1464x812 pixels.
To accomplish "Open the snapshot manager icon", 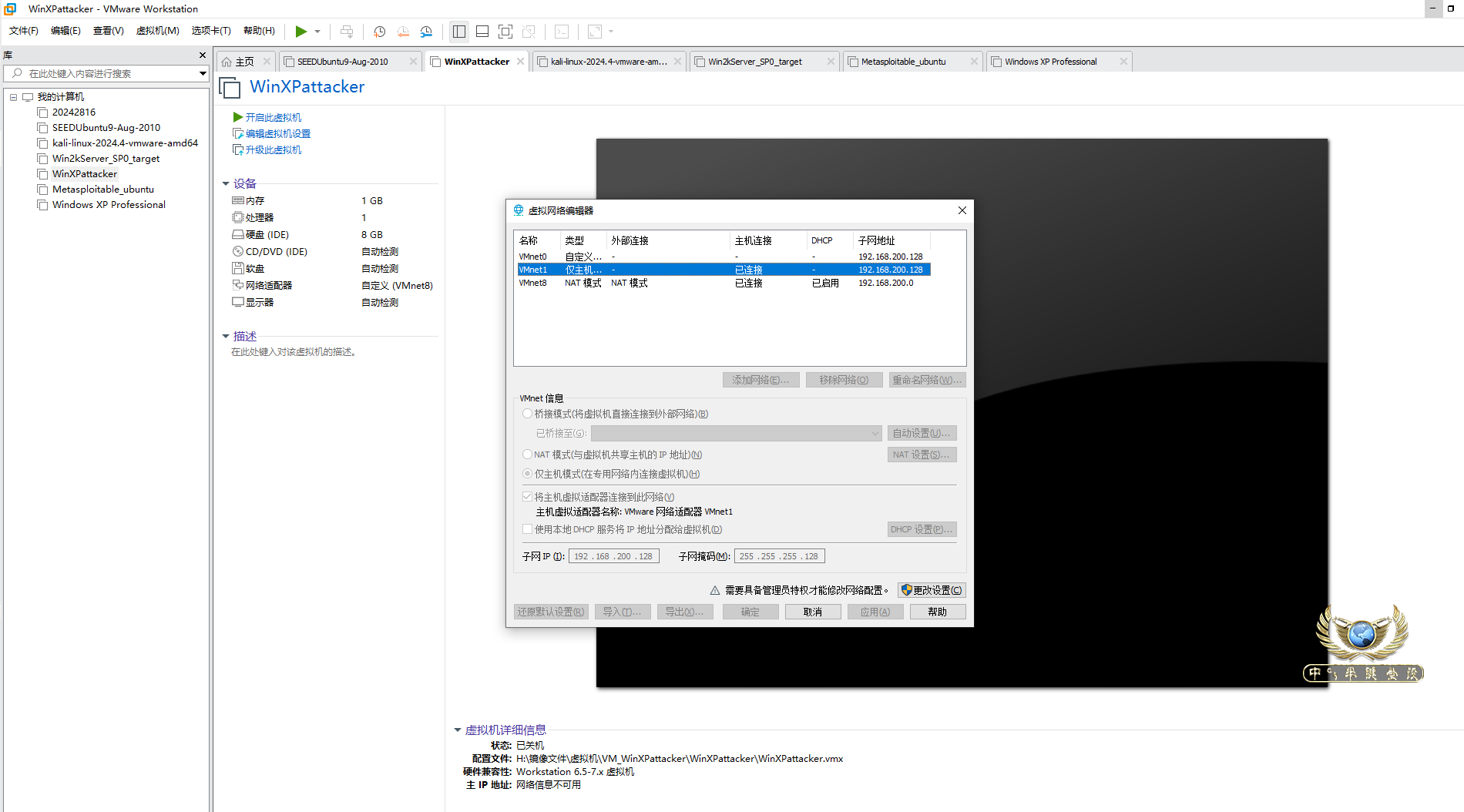I will coord(426,32).
